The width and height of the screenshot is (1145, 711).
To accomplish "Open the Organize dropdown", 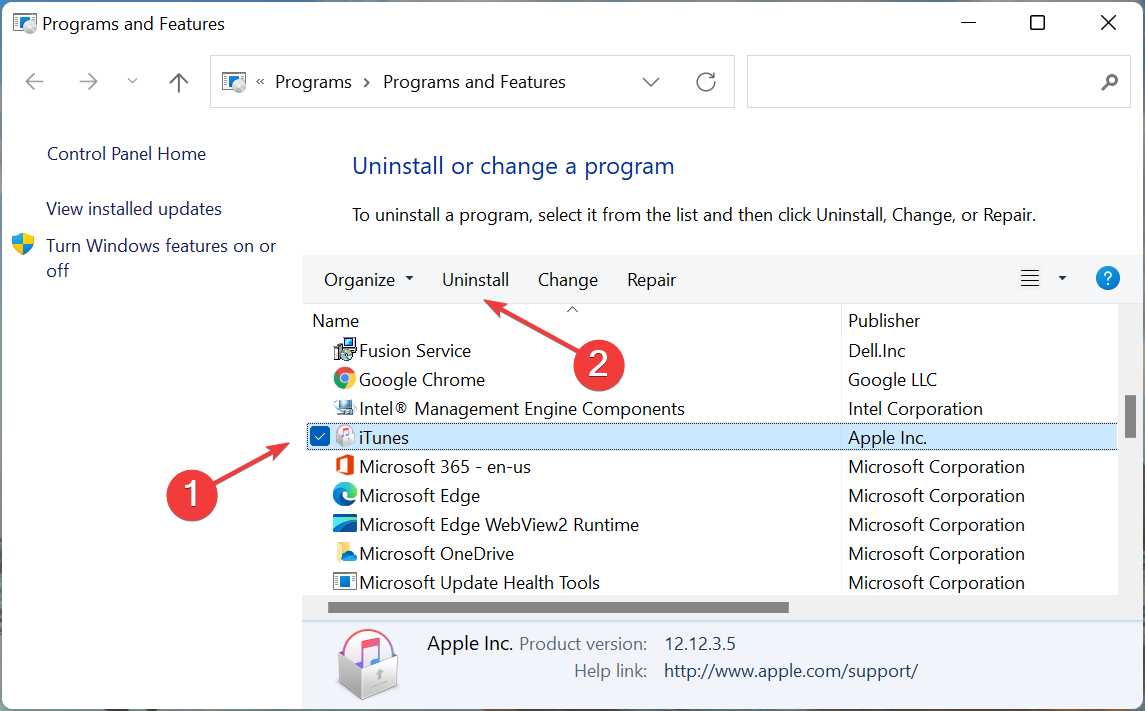I will 368,279.
